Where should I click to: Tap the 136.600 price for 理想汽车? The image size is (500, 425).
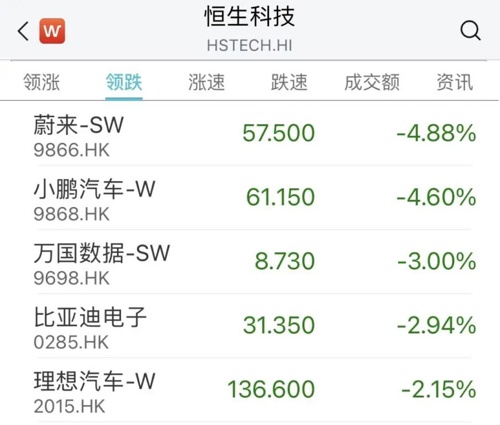coord(271,389)
